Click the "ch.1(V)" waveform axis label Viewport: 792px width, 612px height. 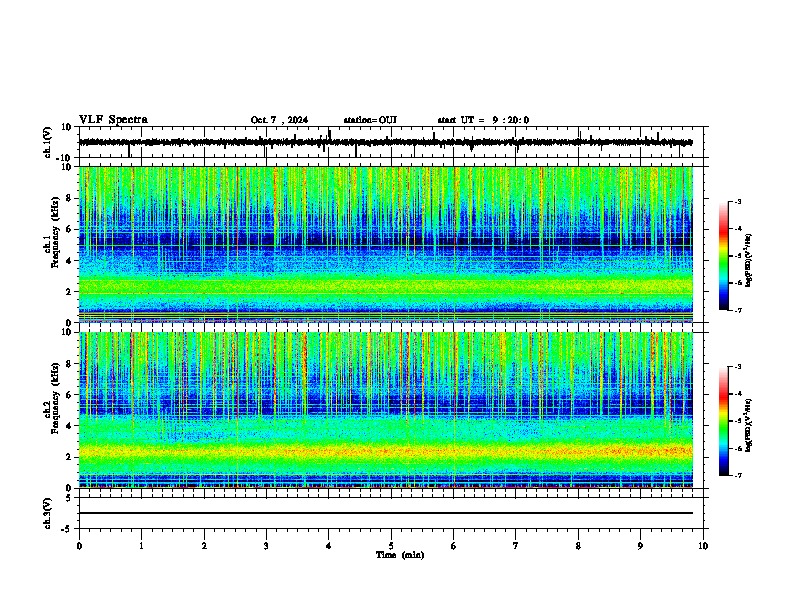tap(48, 142)
